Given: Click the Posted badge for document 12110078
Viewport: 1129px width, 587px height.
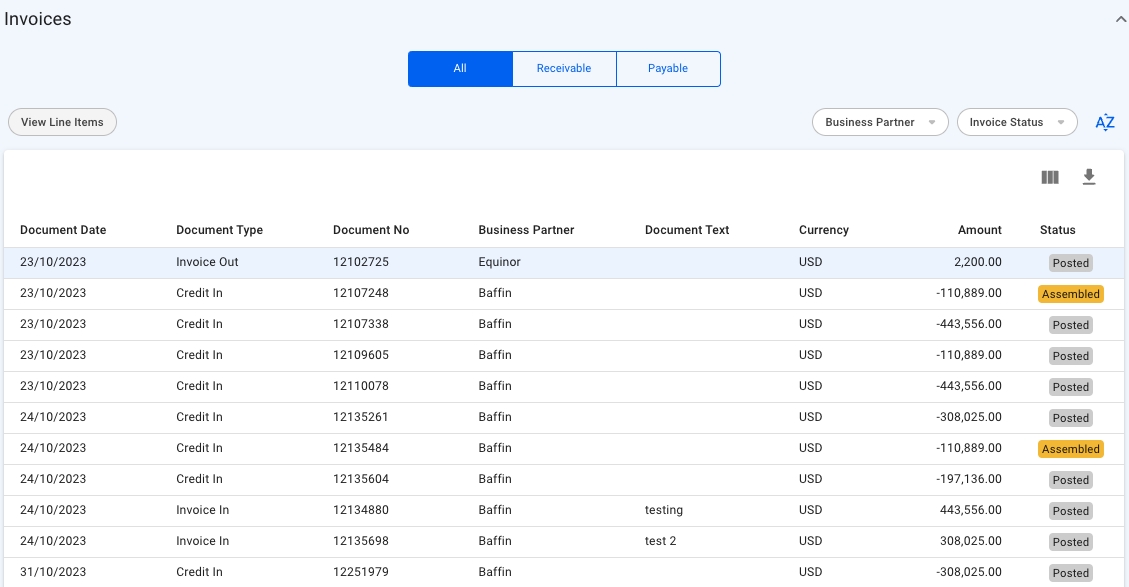Looking at the screenshot, I should coord(1070,387).
